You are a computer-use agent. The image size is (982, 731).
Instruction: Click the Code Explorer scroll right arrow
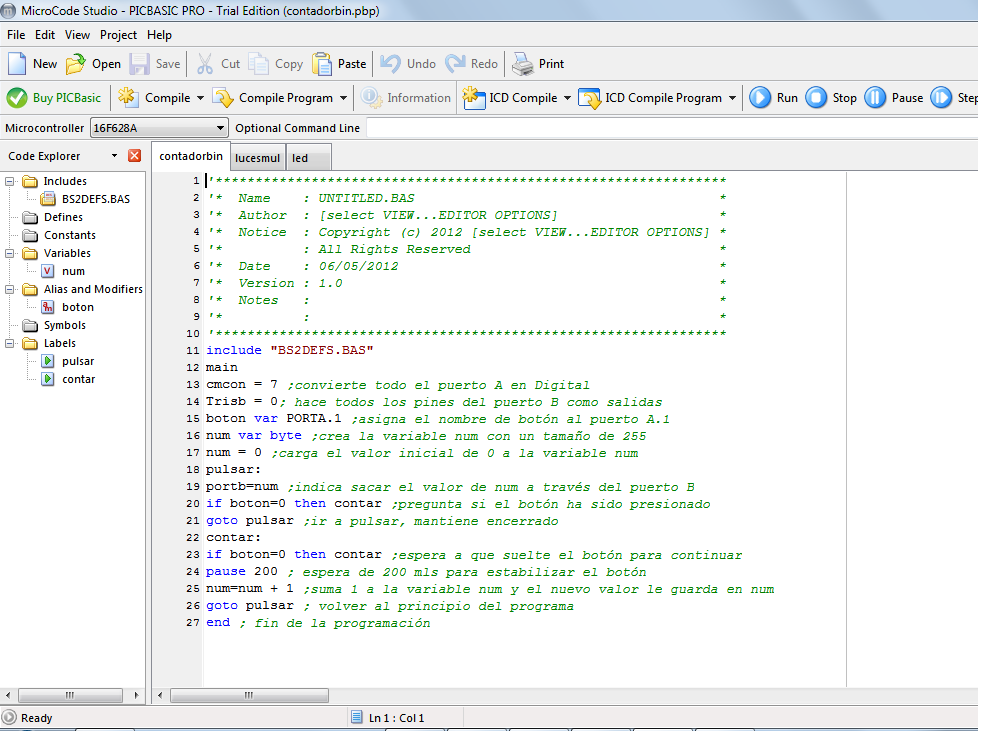[137, 695]
